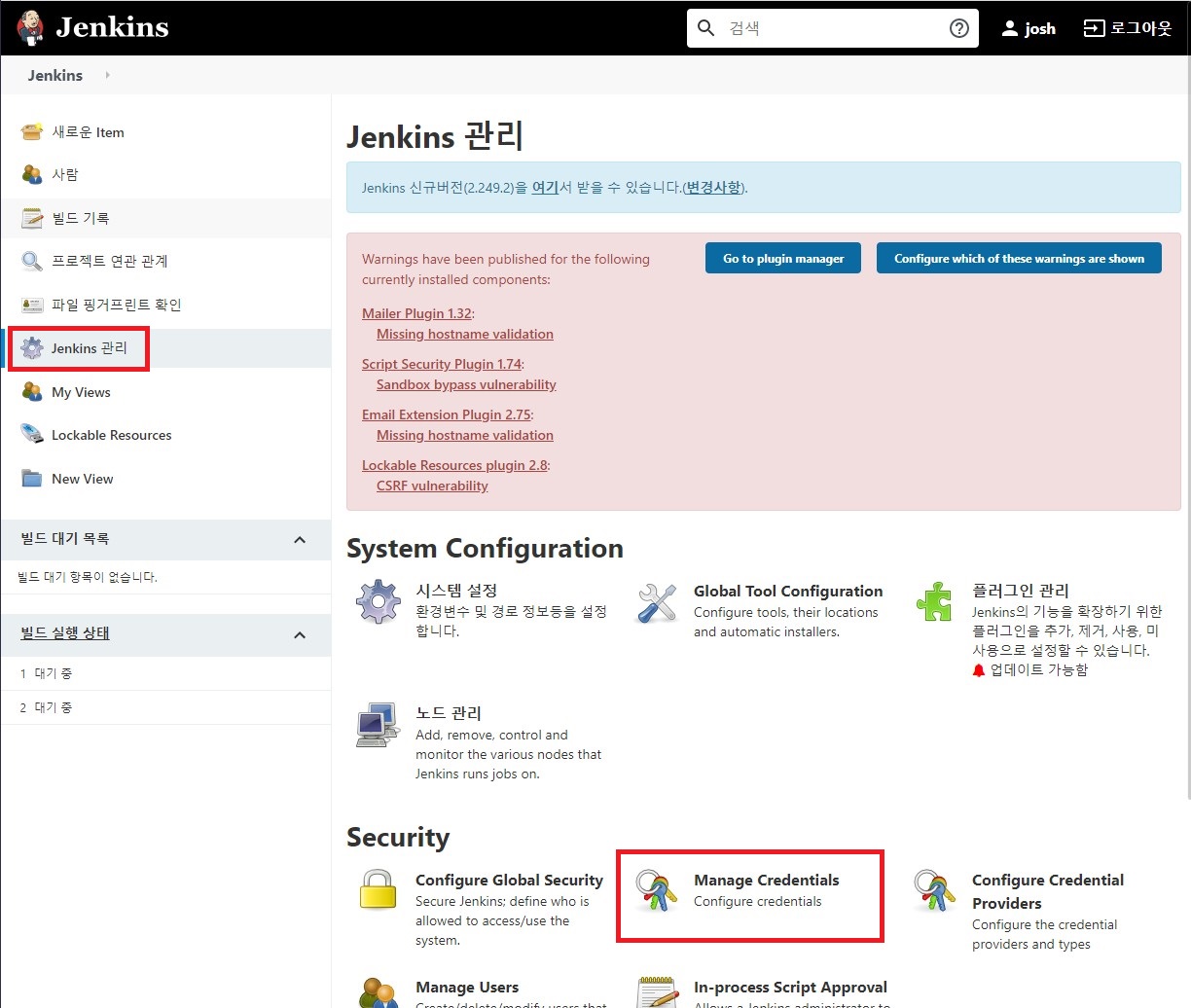Open Sandbox bypass vulnerability link

click(466, 384)
